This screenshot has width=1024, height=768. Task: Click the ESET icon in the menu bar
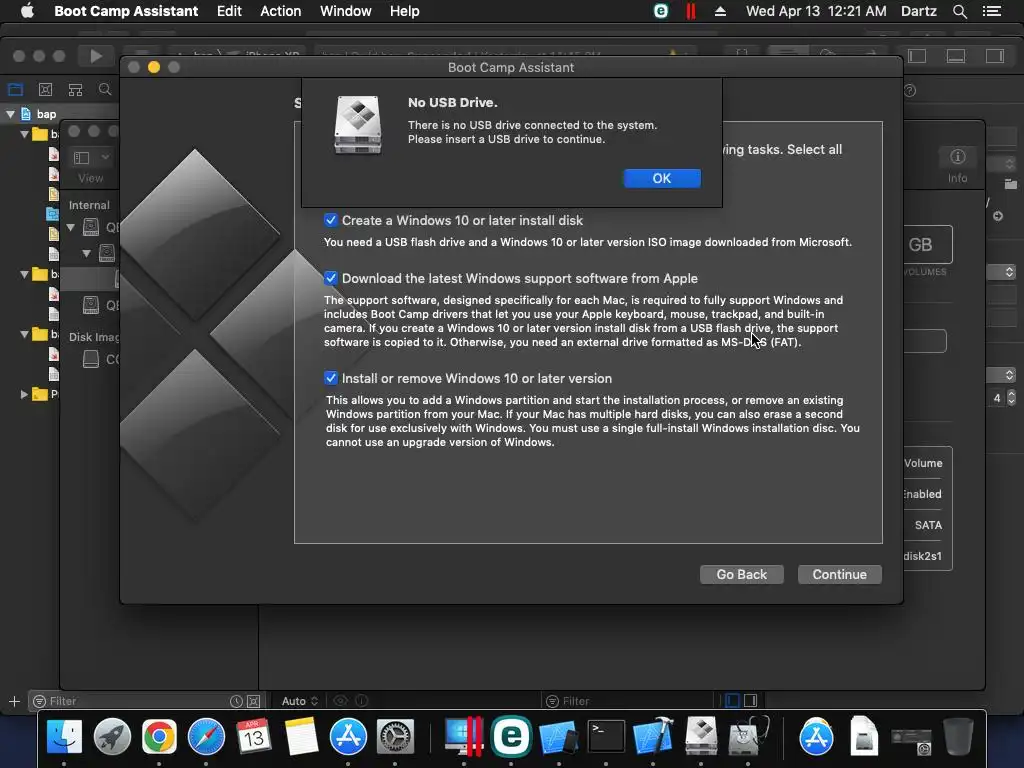pos(660,11)
